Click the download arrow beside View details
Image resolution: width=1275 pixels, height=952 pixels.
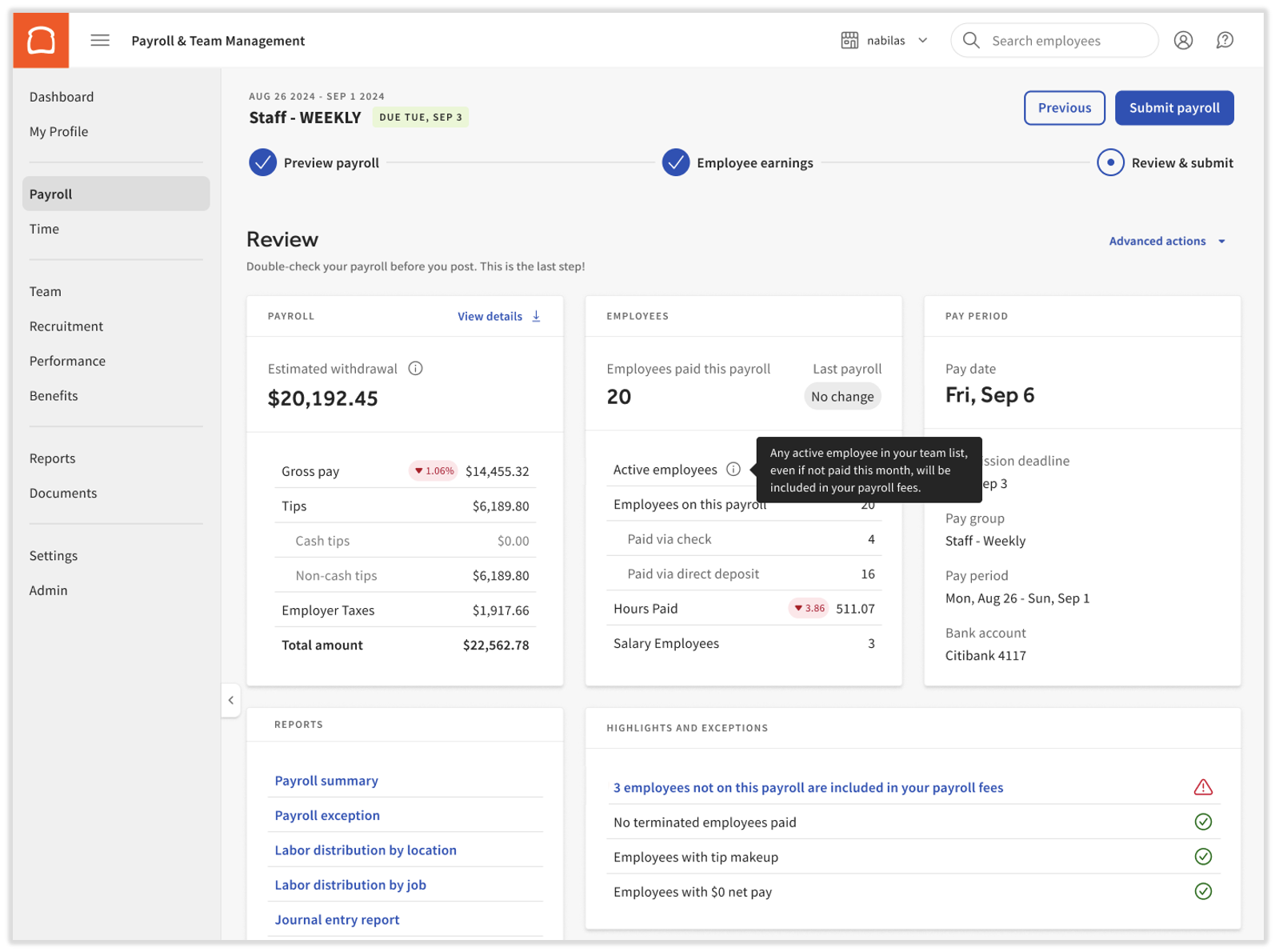[537, 317]
